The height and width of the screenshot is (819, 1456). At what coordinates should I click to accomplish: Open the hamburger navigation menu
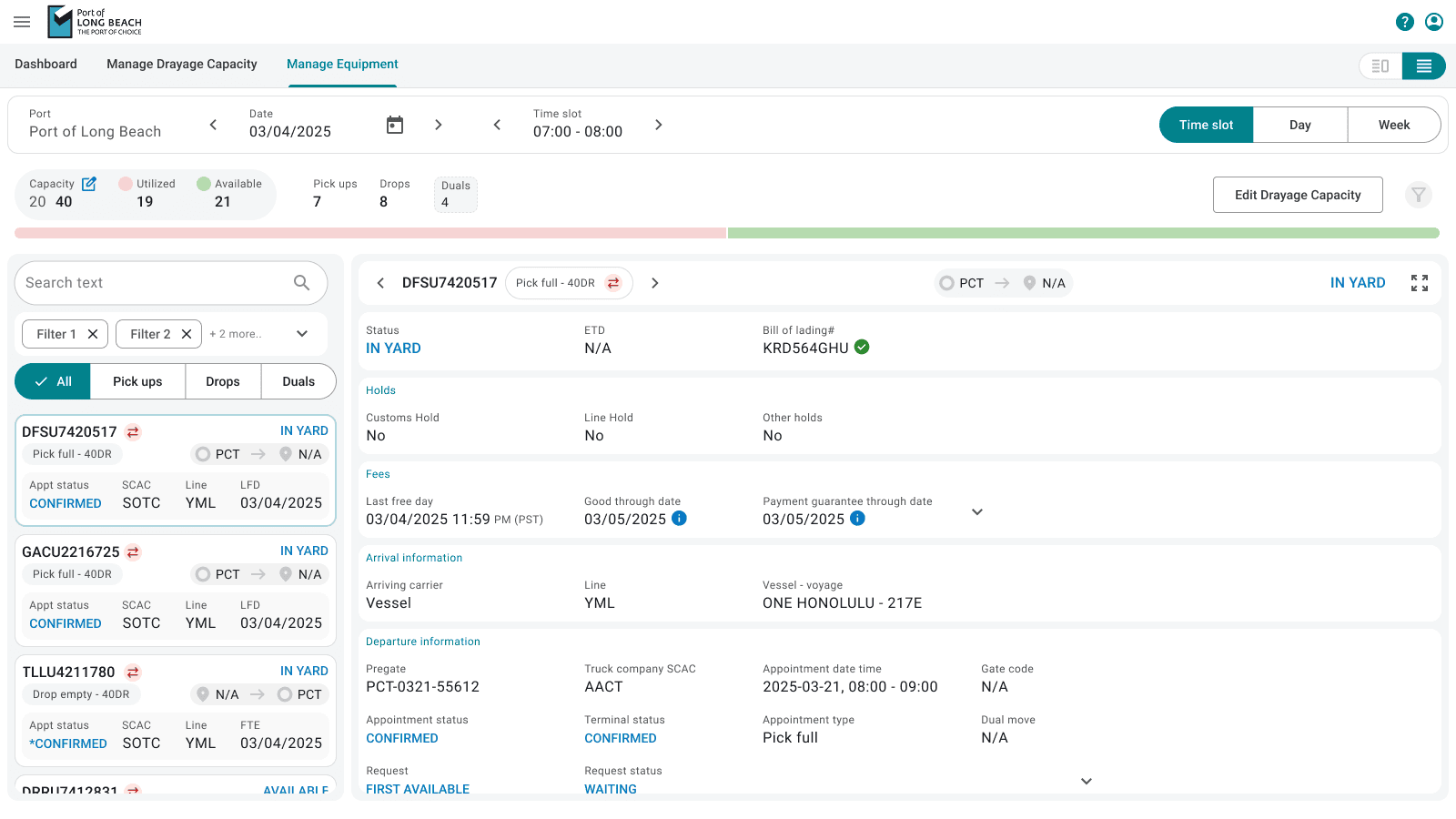tap(22, 22)
